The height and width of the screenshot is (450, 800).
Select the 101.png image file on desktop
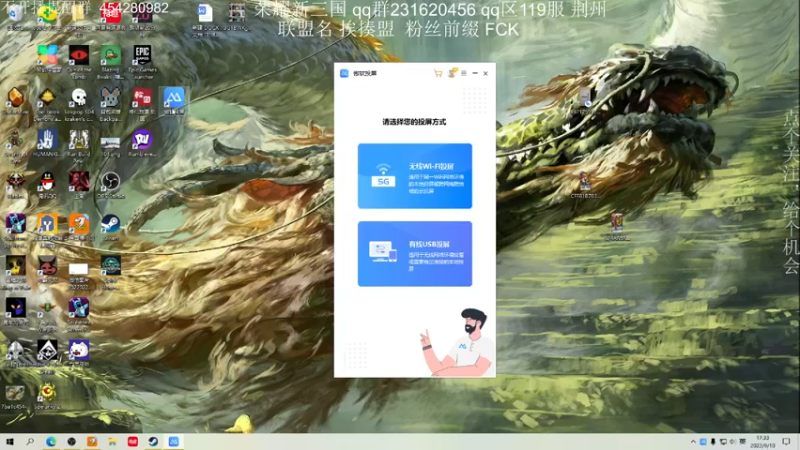(111, 145)
